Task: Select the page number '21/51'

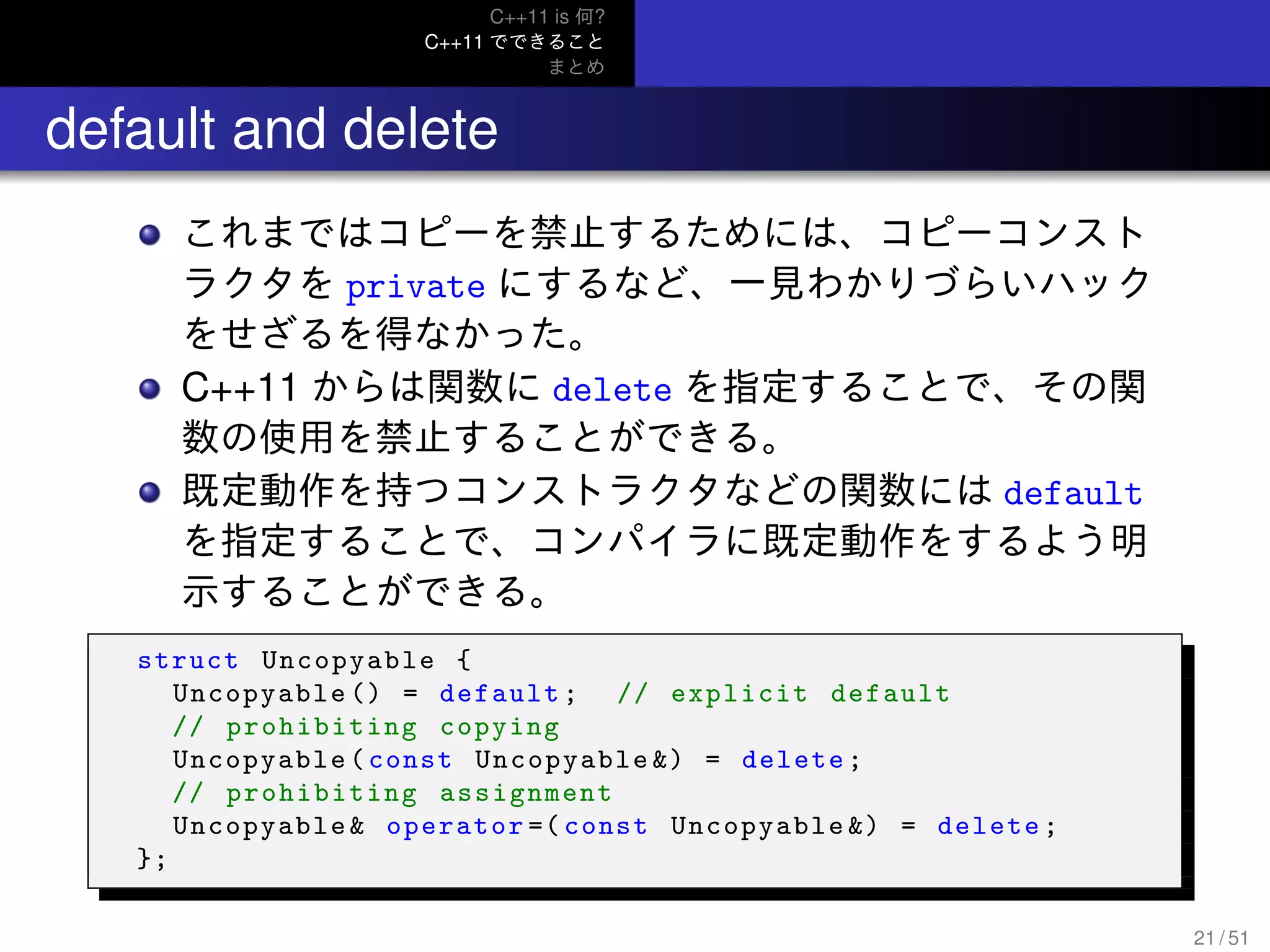Action: [x=1221, y=938]
